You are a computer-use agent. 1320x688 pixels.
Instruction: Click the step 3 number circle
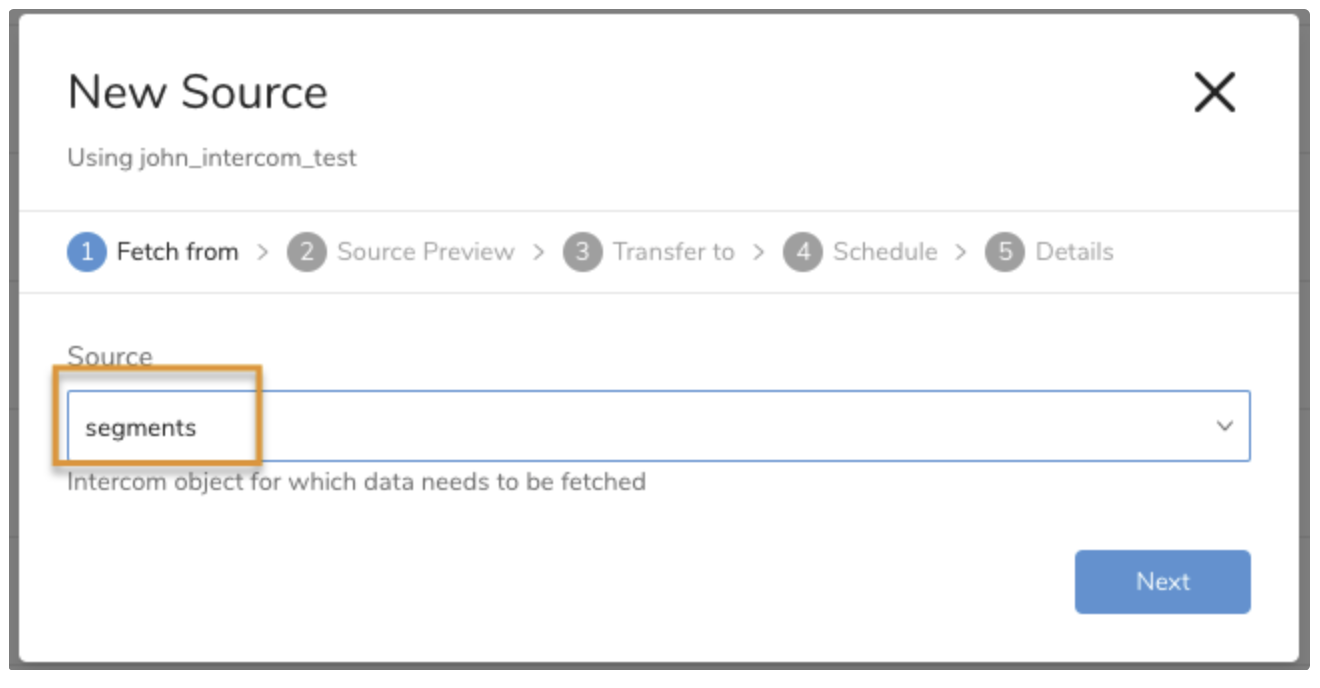(x=583, y=252)
